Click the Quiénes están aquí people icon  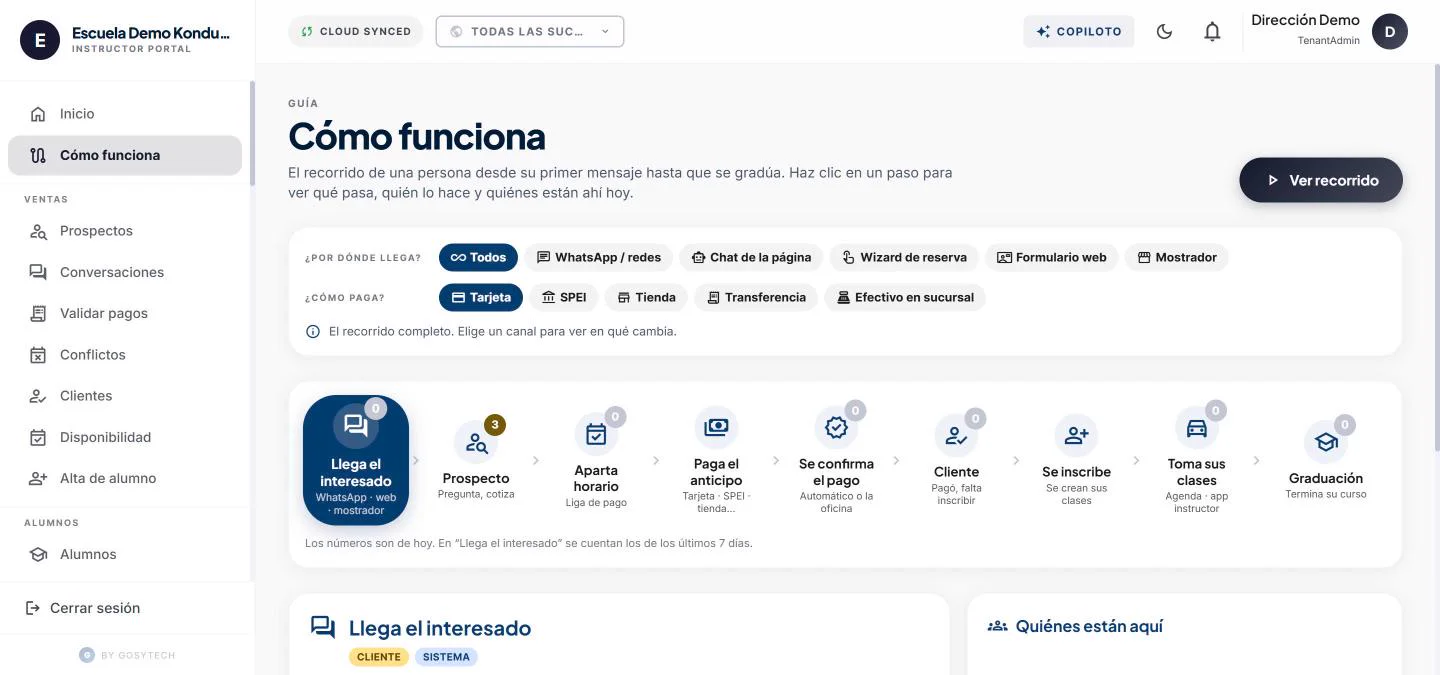[x=997, y=626]
